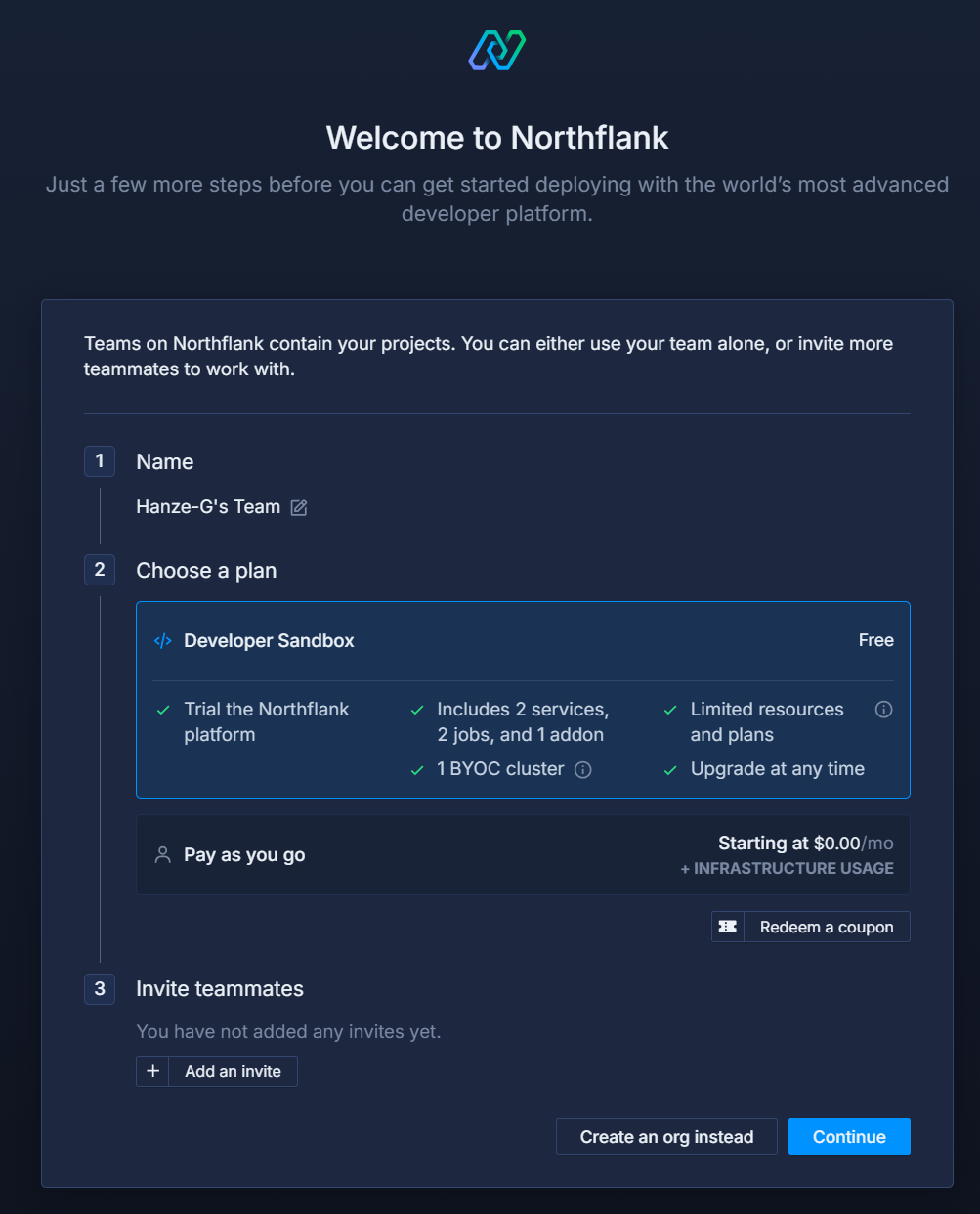
Task: Click the plus icon for adding an invite
Action: tap(152, 1071)
